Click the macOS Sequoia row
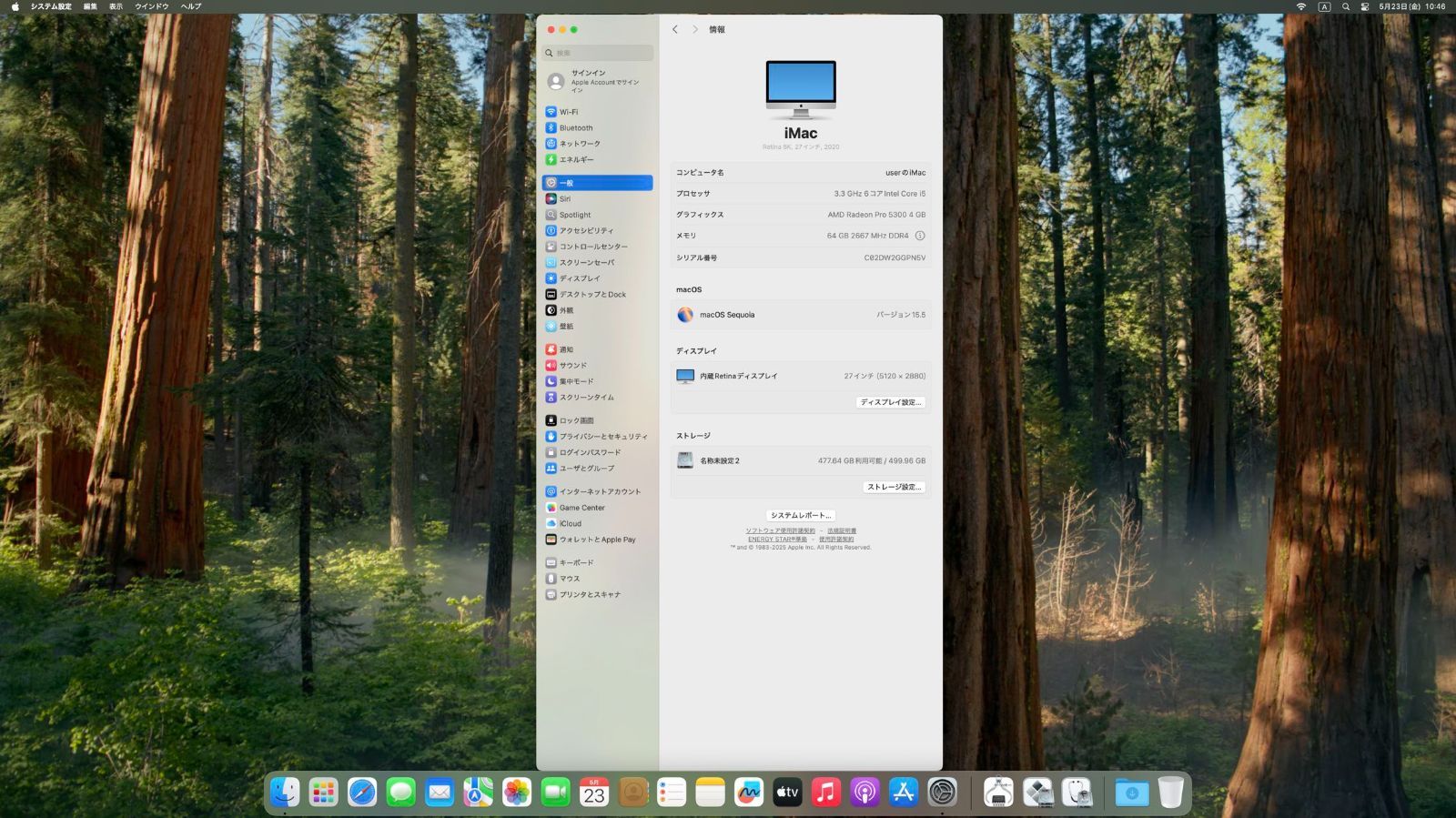This screenshot has height=818, width=1456. (801, 315)
